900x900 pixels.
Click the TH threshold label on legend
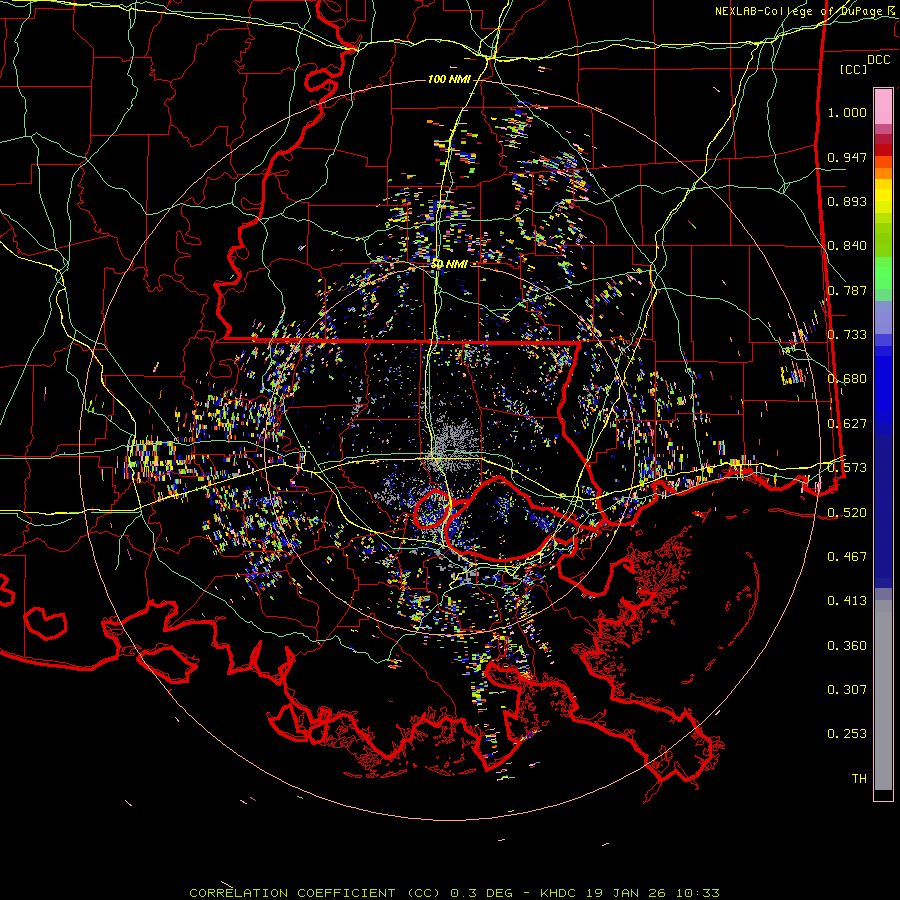[x=858, y=778]
